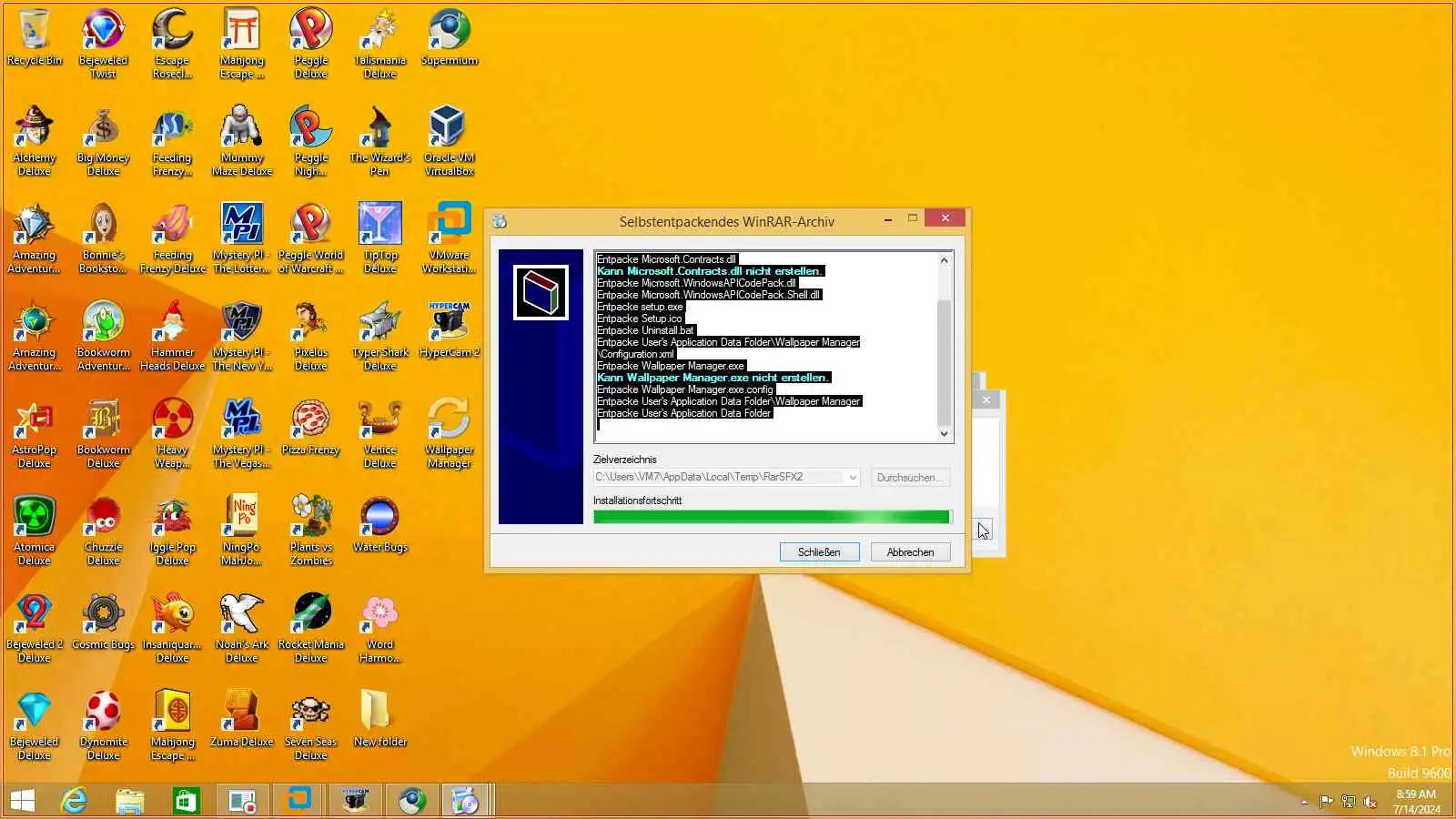Viewport: 1456px width, 819px height.
Task: Select the Iggle Pop Deluxe icon
Action: click(x=173, y=531)
